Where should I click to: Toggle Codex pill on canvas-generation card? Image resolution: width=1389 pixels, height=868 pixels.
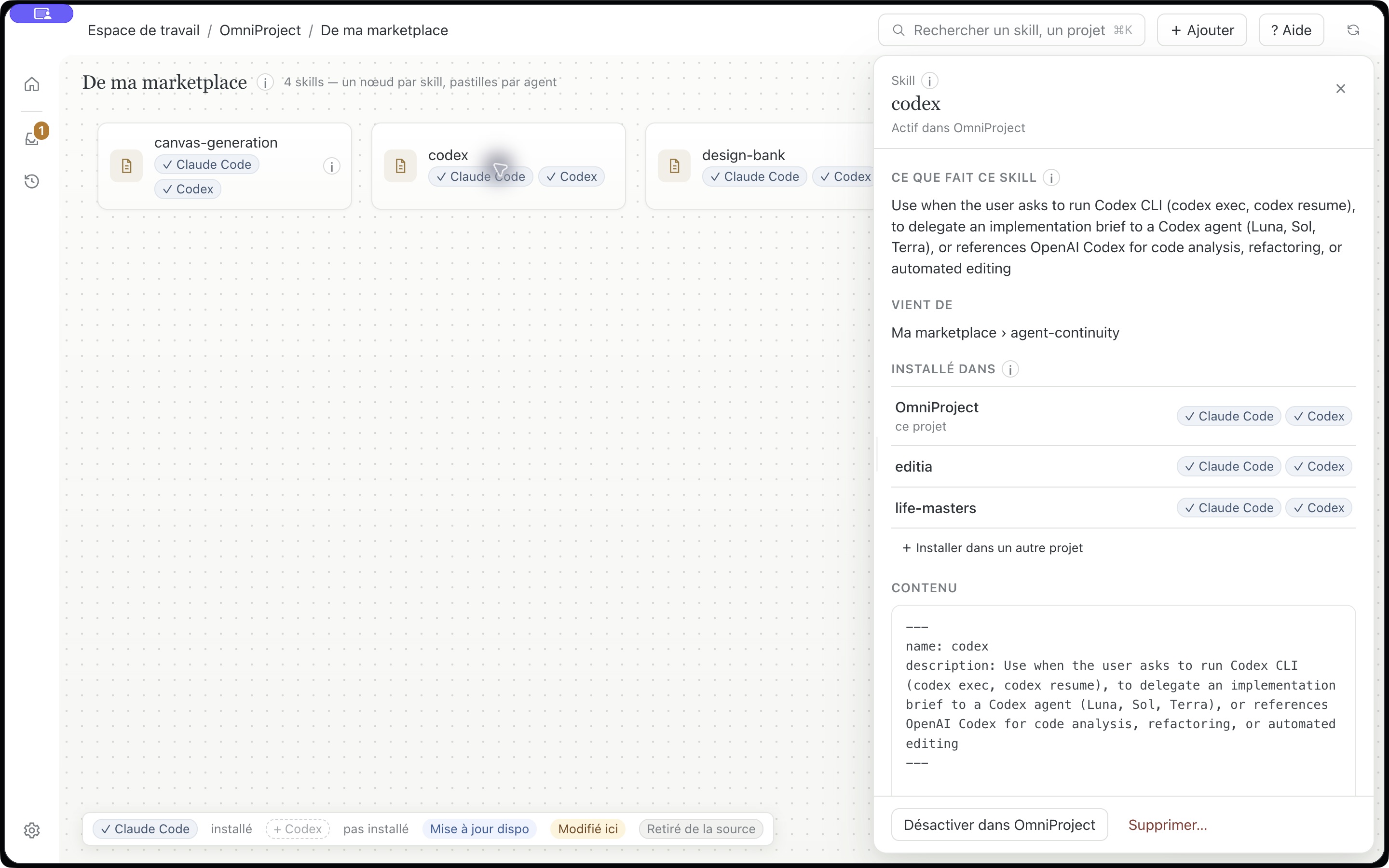click(188, 189)
